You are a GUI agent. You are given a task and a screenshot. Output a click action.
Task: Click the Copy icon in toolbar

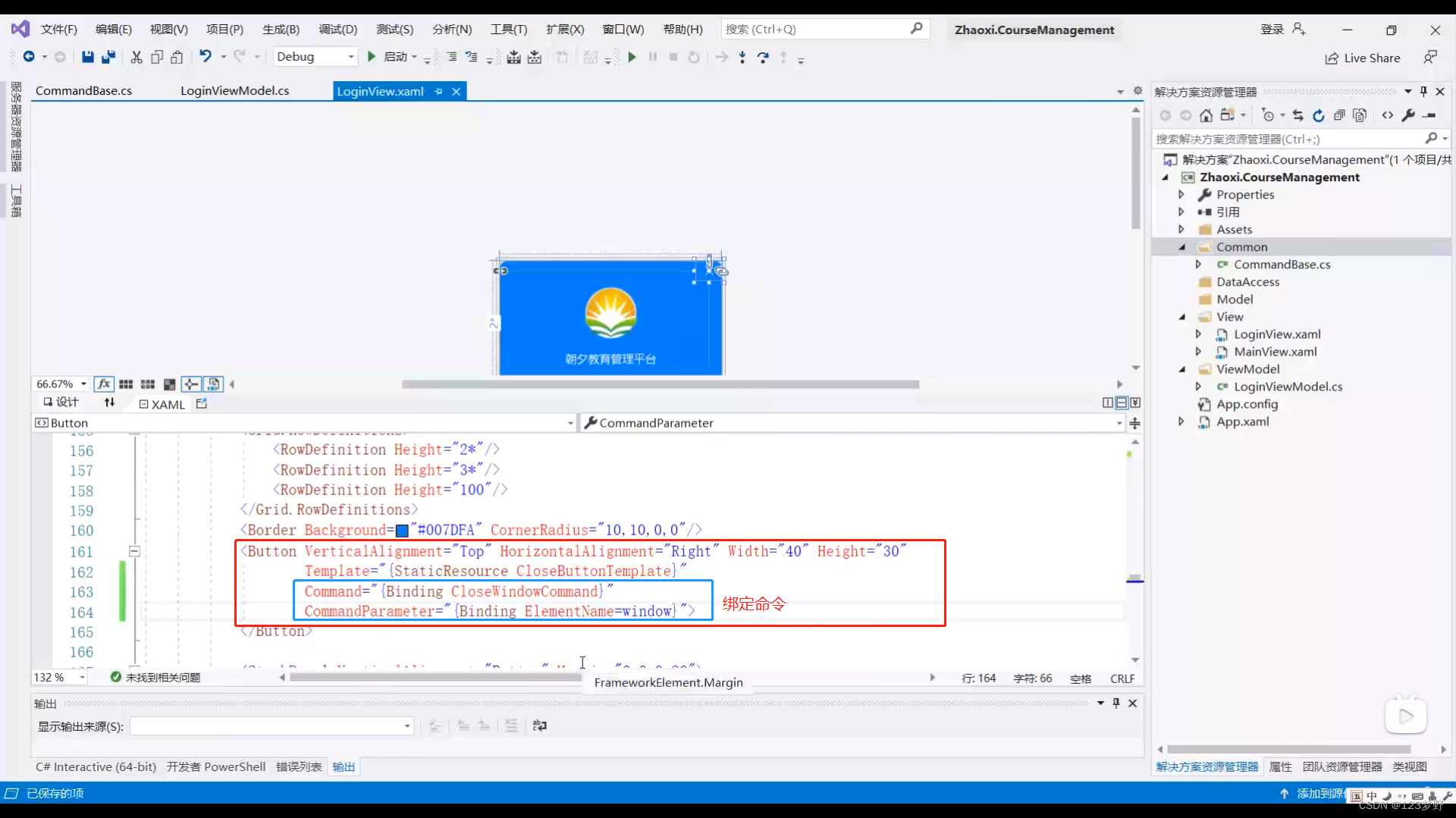[157, 57]
